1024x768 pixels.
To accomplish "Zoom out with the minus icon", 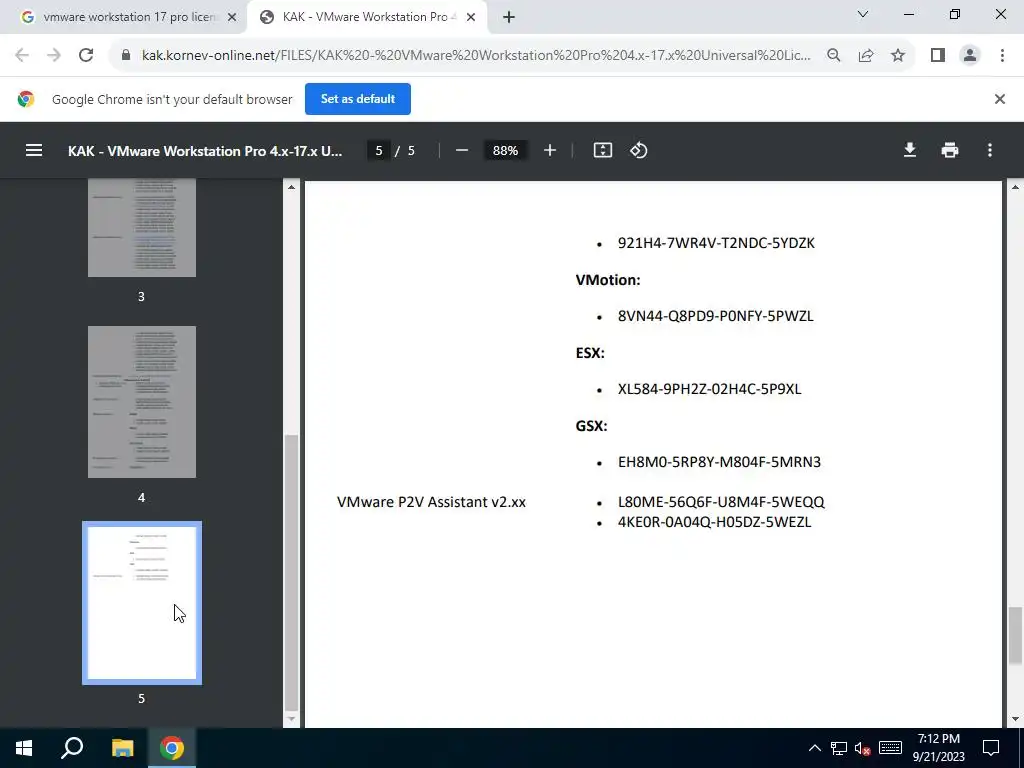I will coord(462,151).
